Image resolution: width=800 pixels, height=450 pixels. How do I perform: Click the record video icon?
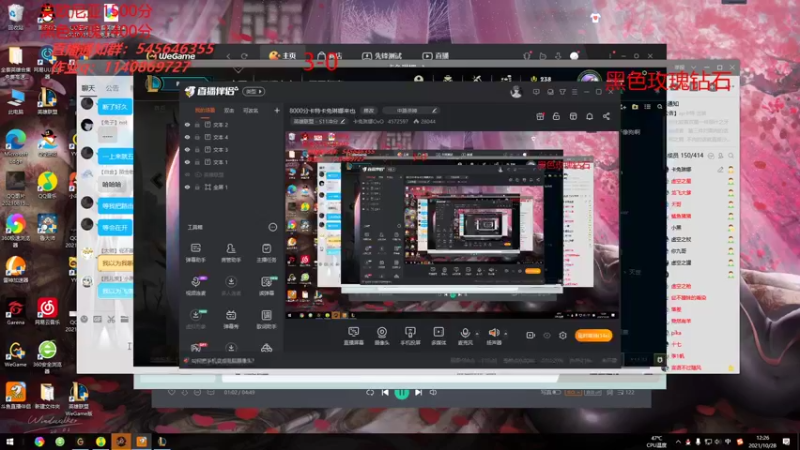(x=530, y=335)
